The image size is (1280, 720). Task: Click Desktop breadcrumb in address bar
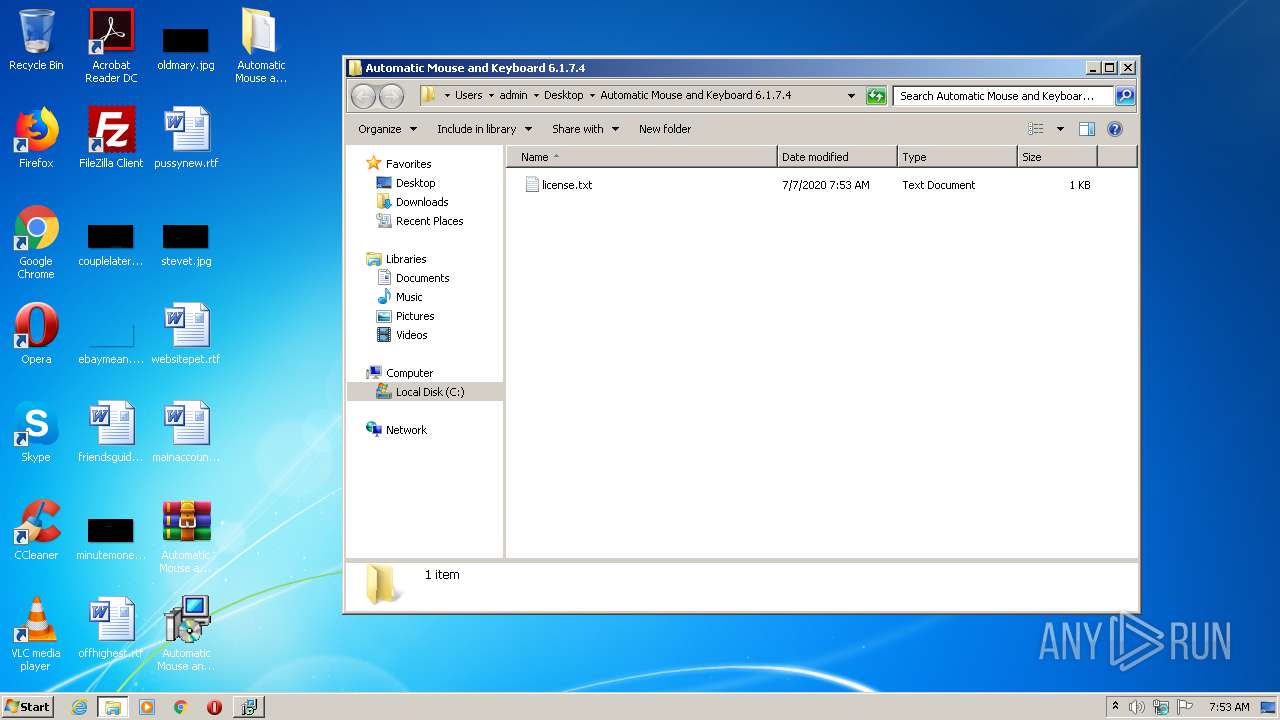coord(563,96)
